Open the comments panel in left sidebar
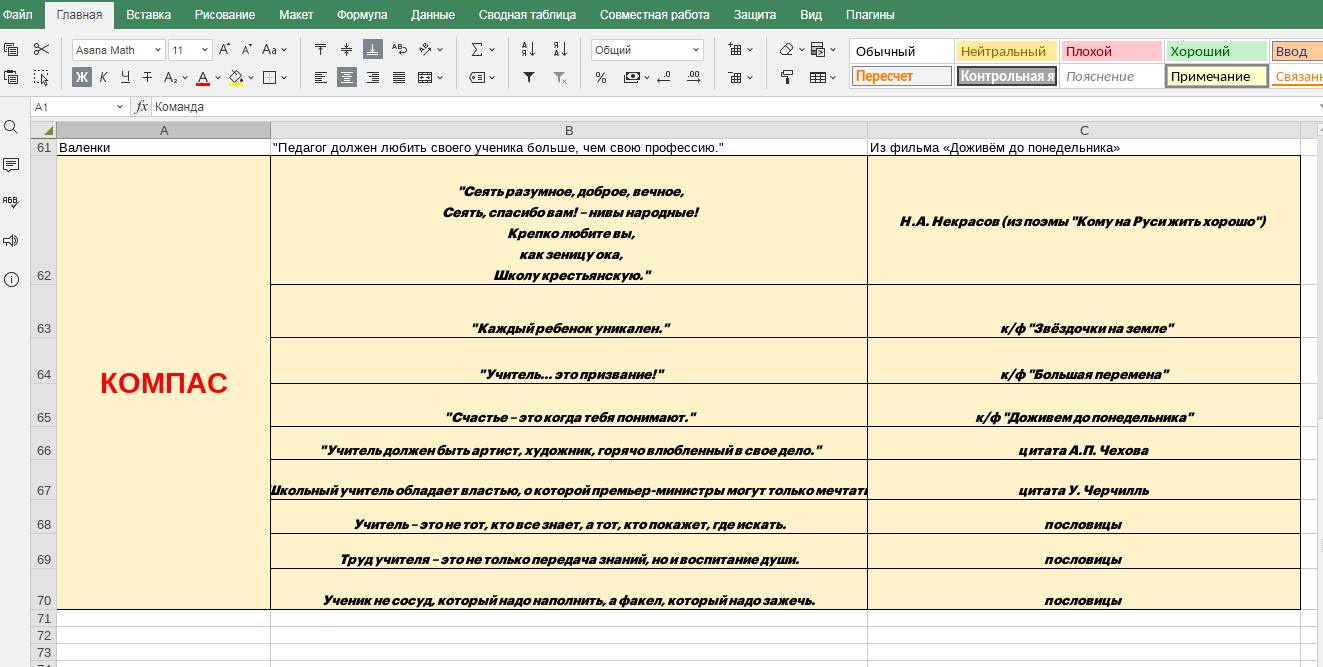Image resolution: width=1323 pixels, height=667 pixels. pyautogui.click(x=12, y=165)
